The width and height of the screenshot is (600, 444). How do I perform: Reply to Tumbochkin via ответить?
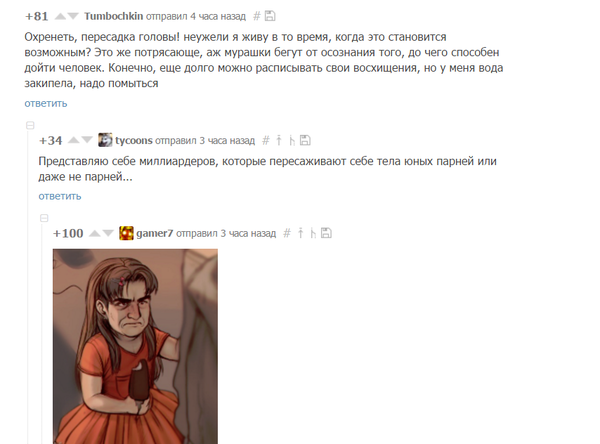46,103
